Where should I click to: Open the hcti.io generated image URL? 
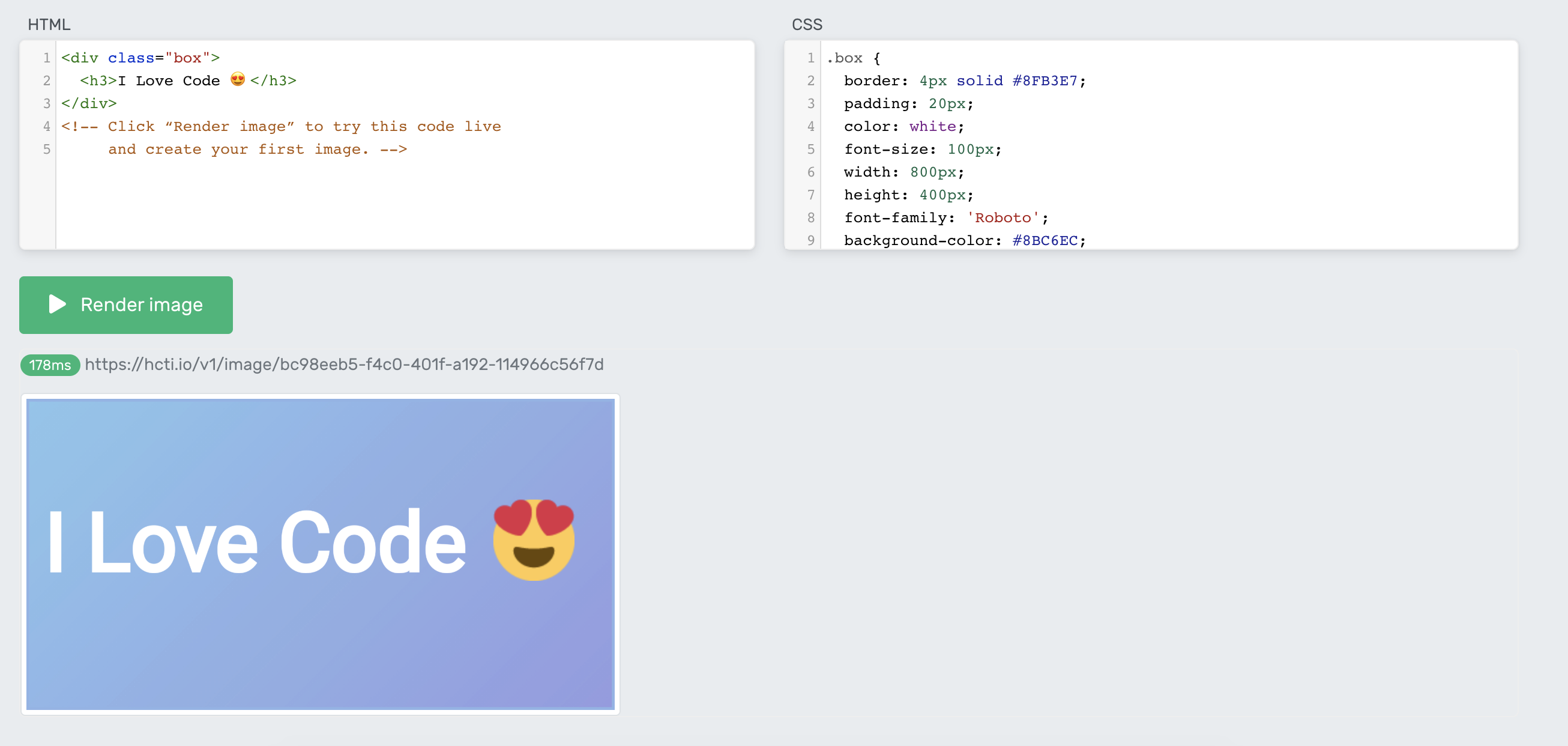(345, 364)
